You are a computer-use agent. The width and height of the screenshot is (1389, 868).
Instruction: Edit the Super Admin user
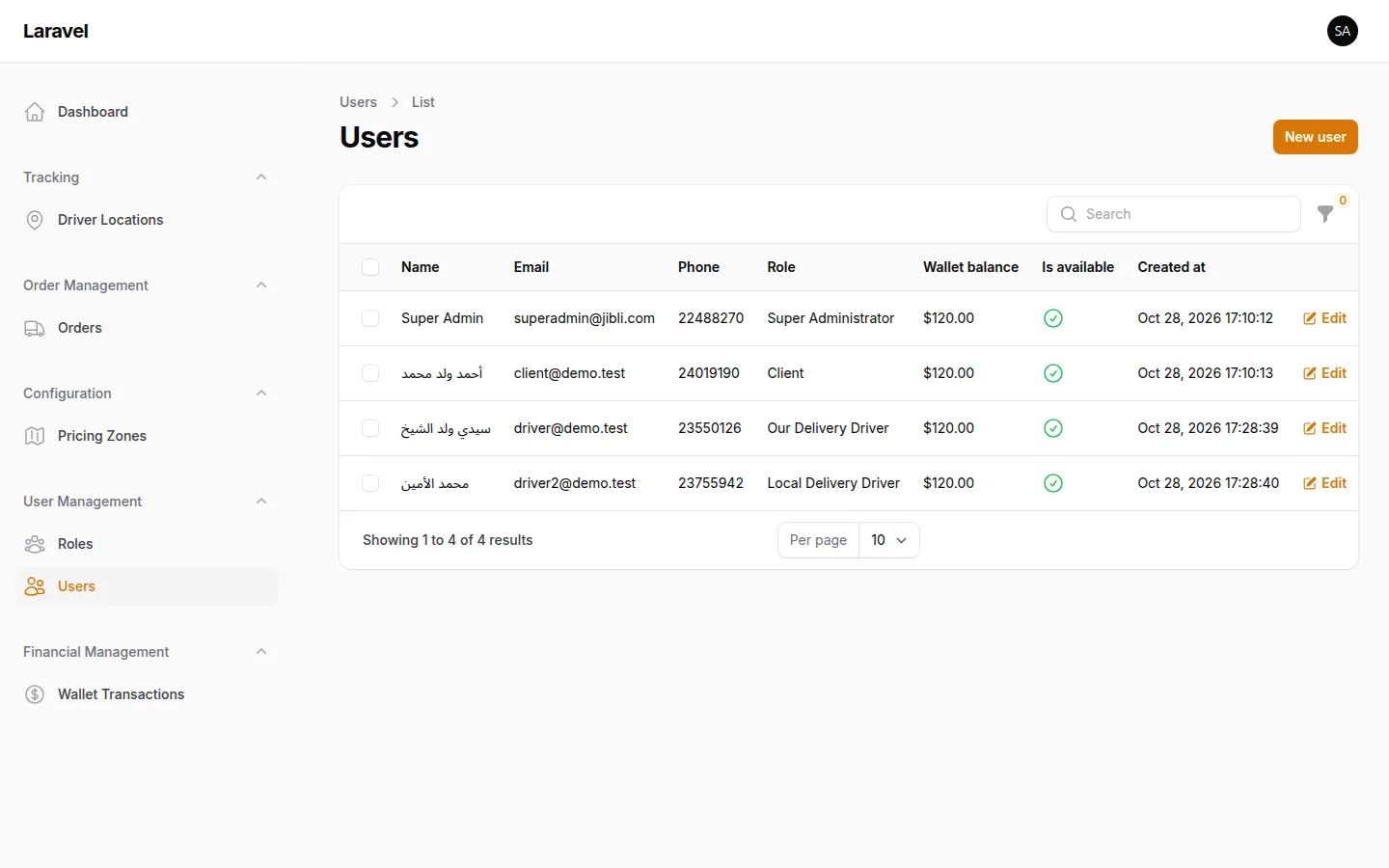pos(1324,318)
